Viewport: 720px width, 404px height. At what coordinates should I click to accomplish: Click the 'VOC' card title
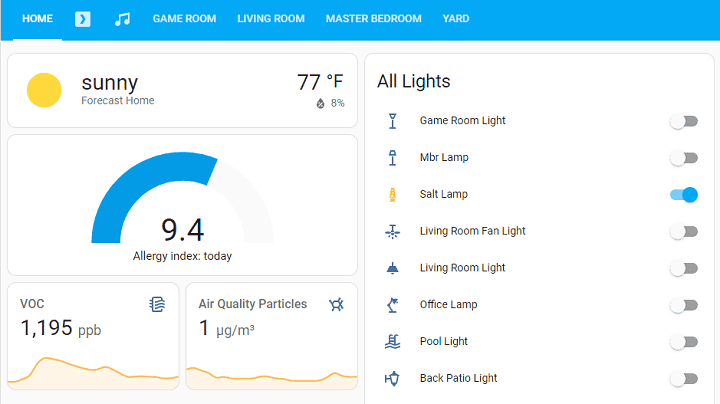point(32,304)
